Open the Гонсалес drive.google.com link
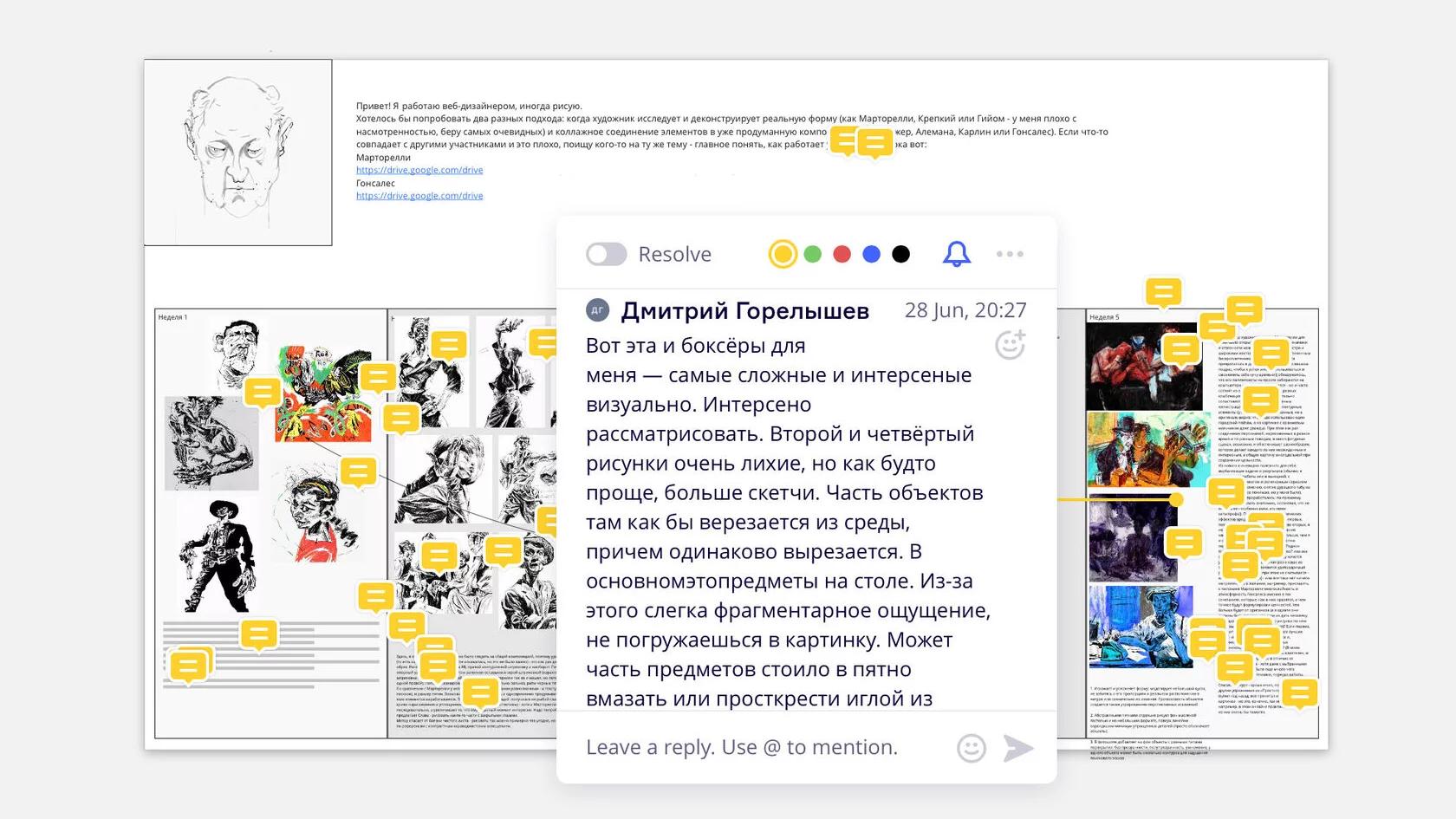 pyautogui.click(x=419, y=196)
